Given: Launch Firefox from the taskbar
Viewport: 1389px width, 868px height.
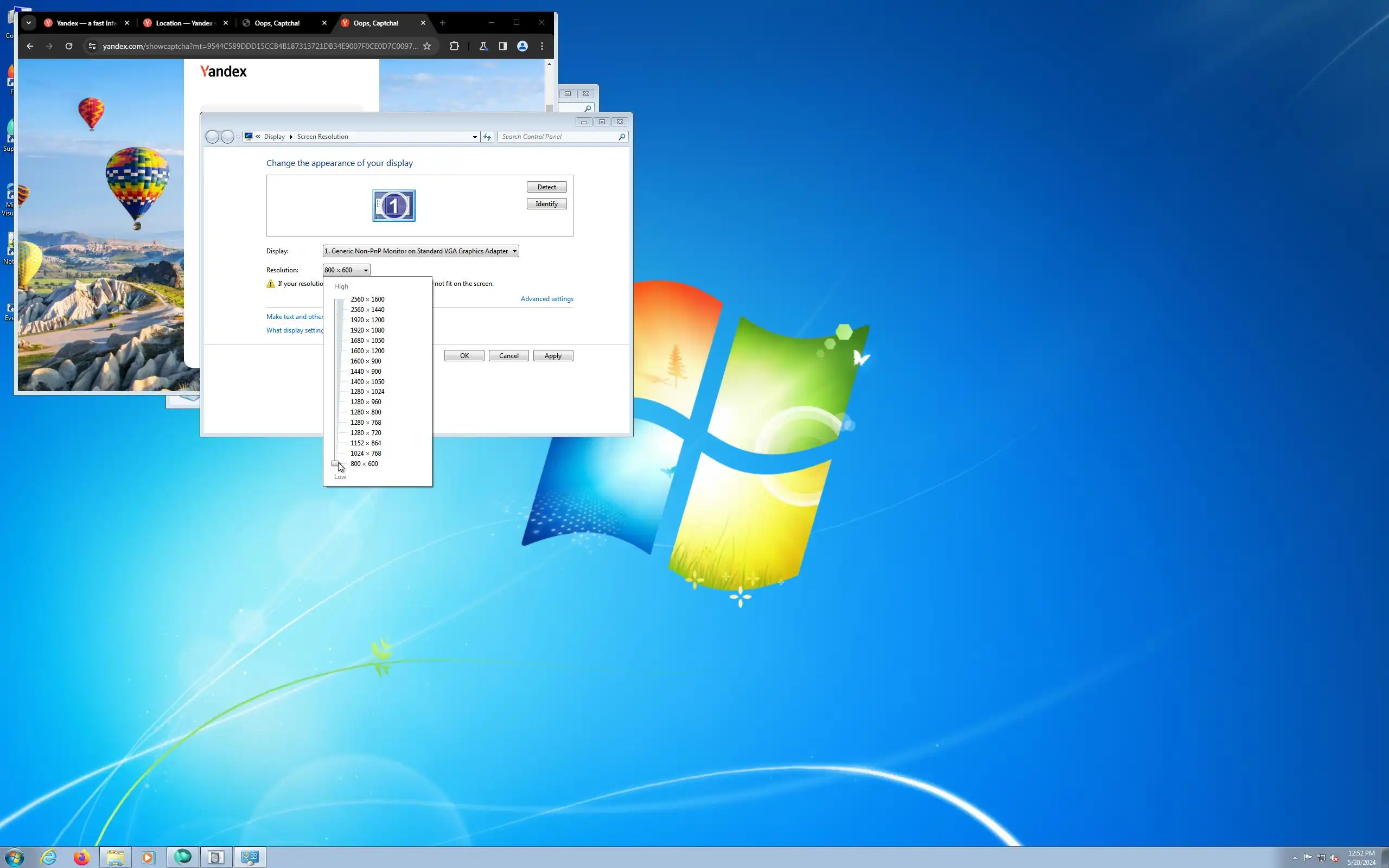Looking at the screenshot, I should point(81,857).
